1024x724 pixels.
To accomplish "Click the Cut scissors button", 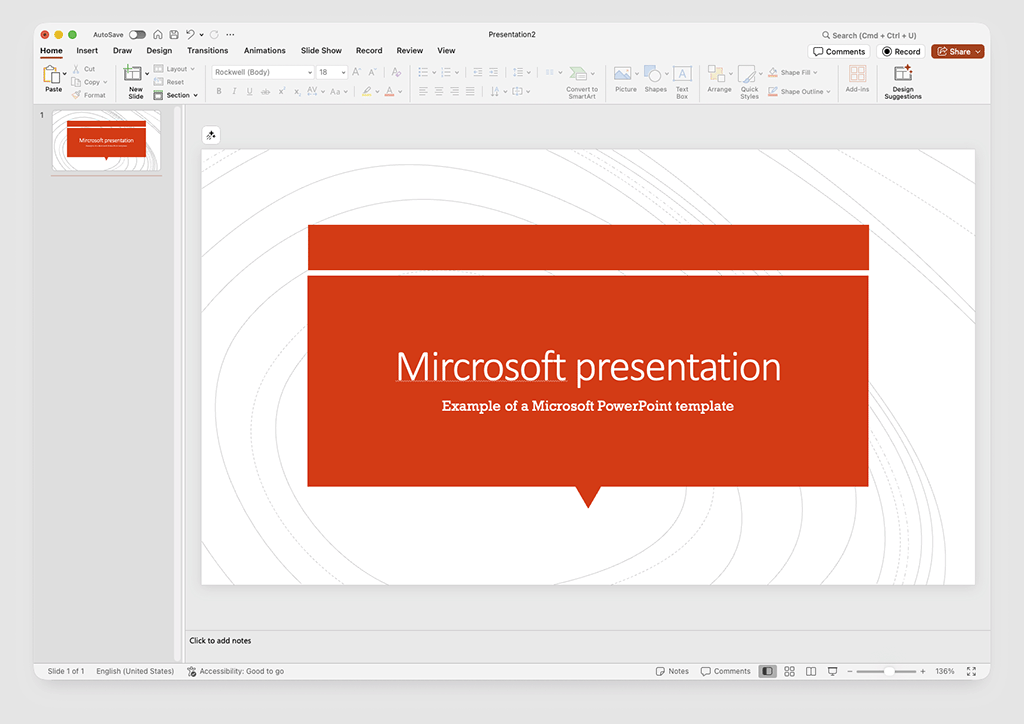I will click(84, 69).
